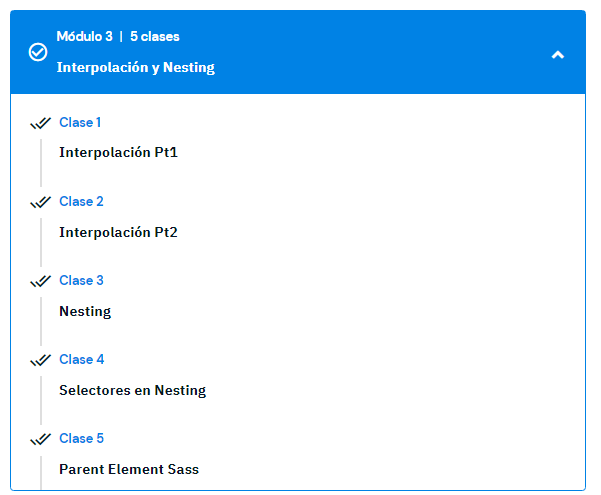Click double-check icon beside Clase 5
The image size is (601, 495).
(40, 439)
